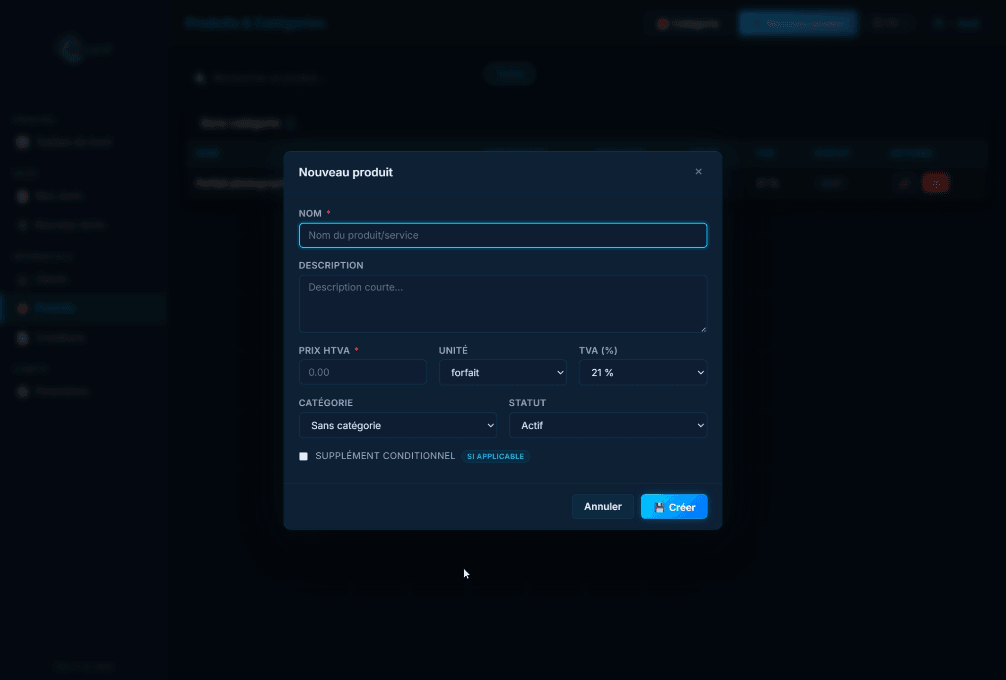
Task: Open the STATUT dropdown showing Actif
Action: (x=608, y=425)
